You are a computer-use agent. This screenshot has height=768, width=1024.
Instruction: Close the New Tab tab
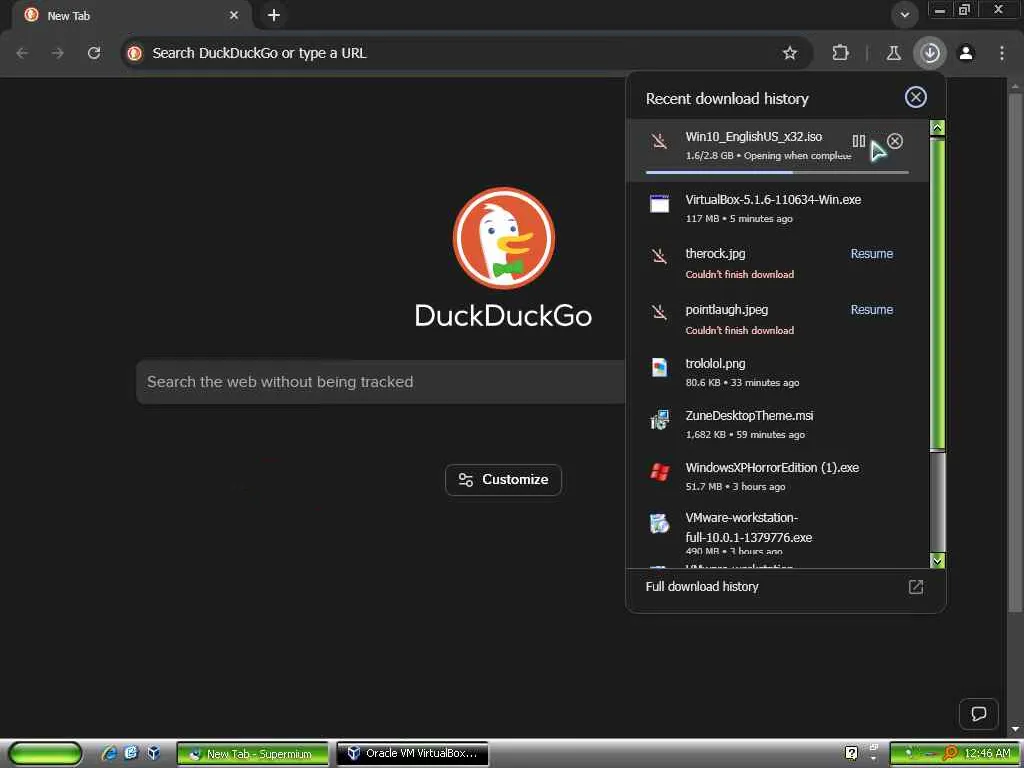point(234,15)
